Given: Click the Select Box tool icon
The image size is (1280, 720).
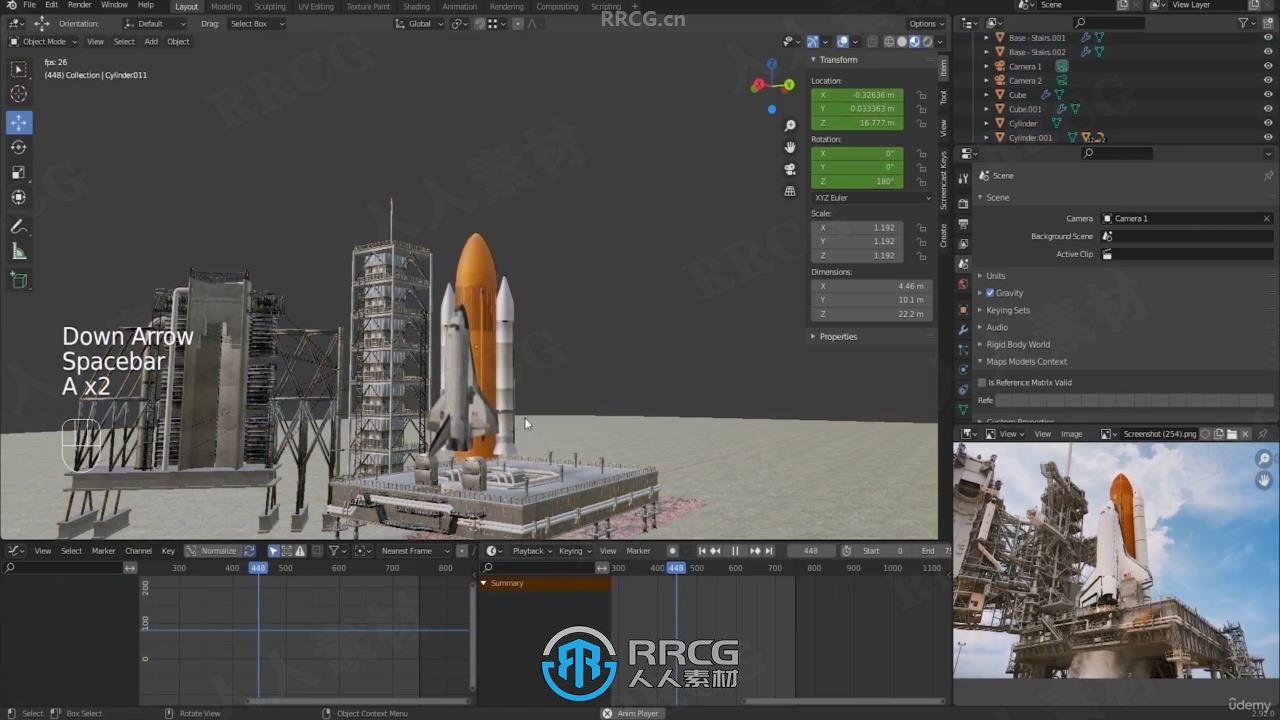Looking at the screenshot, I should click(x=19, y=69).
